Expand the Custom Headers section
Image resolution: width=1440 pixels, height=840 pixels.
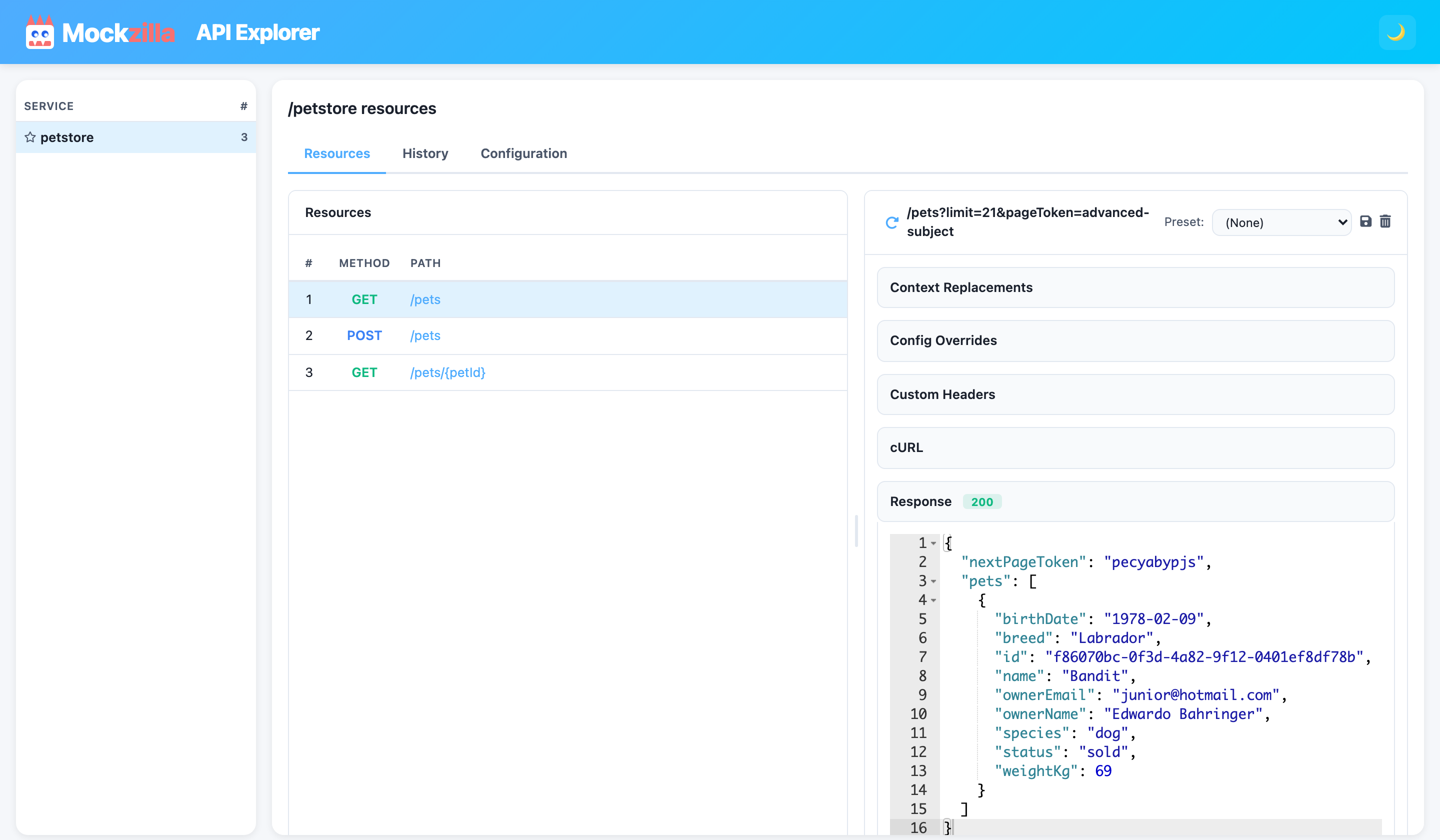click(x=1135, y=394)
